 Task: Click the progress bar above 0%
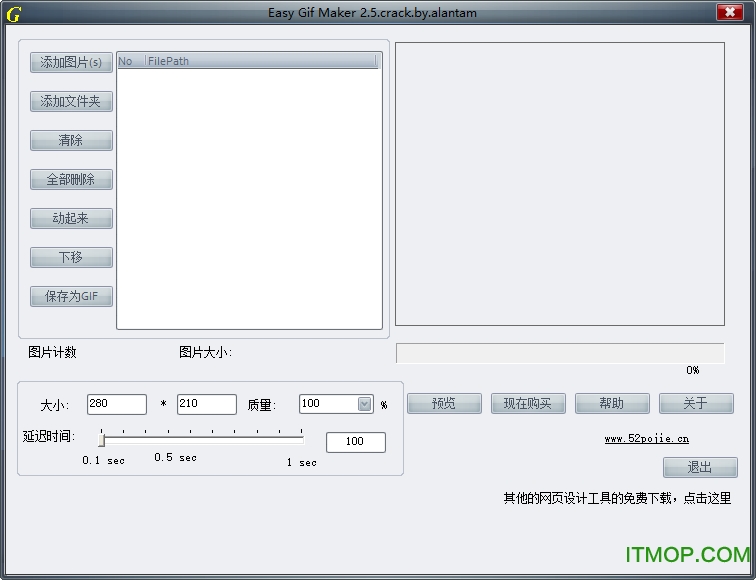560,353
